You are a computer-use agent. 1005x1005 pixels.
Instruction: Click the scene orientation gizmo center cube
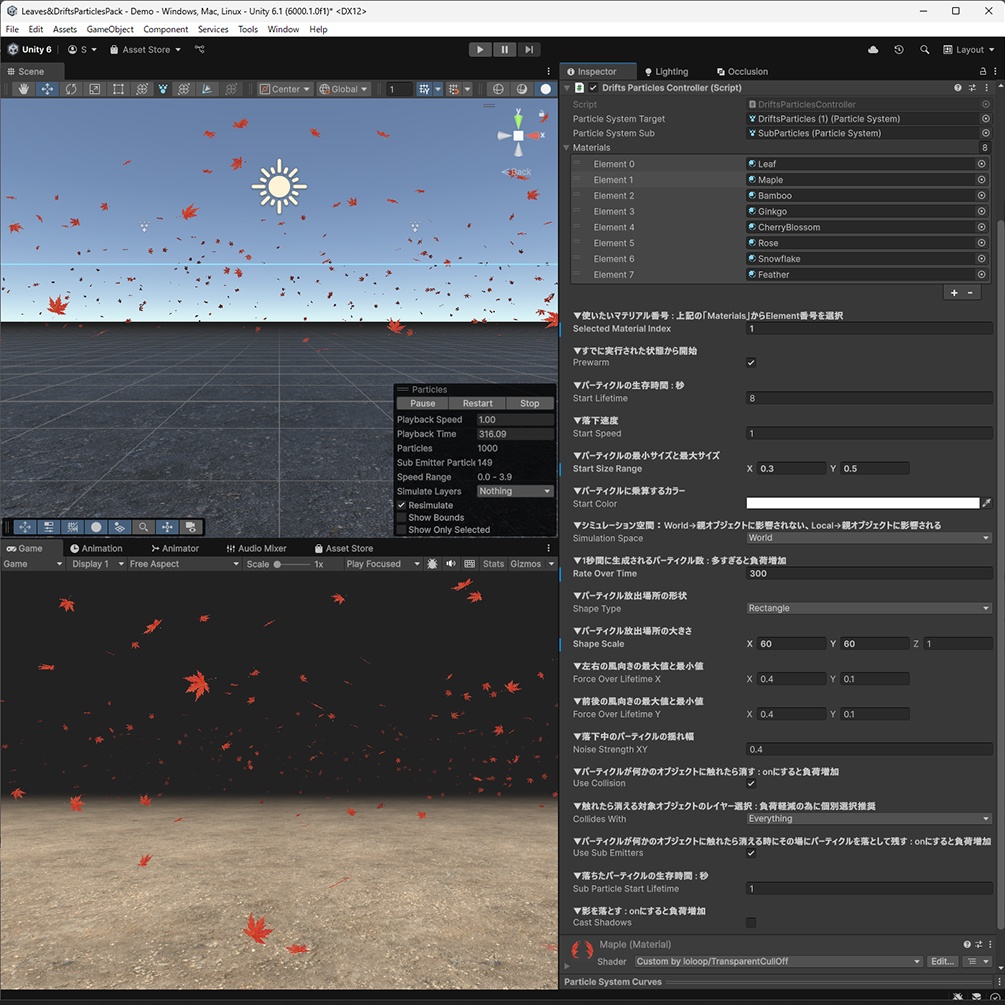pos(518,135)
